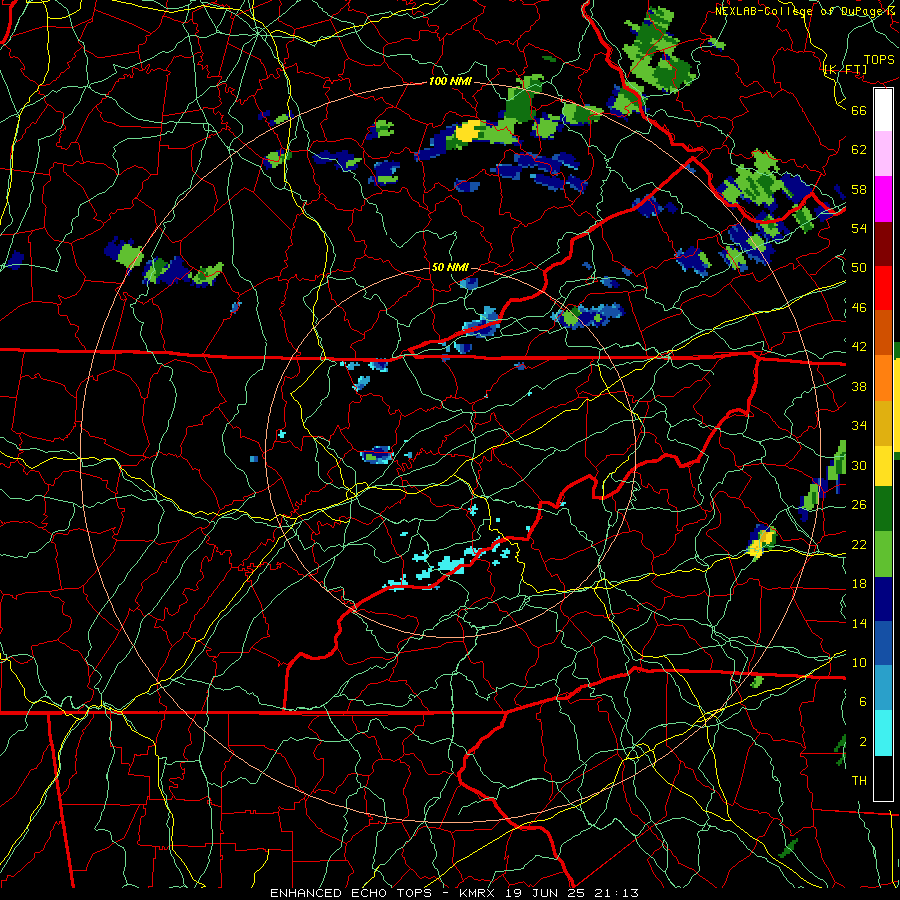Click legend value 38
Viewport: 900px width, 900px height.
click(859, 386)
